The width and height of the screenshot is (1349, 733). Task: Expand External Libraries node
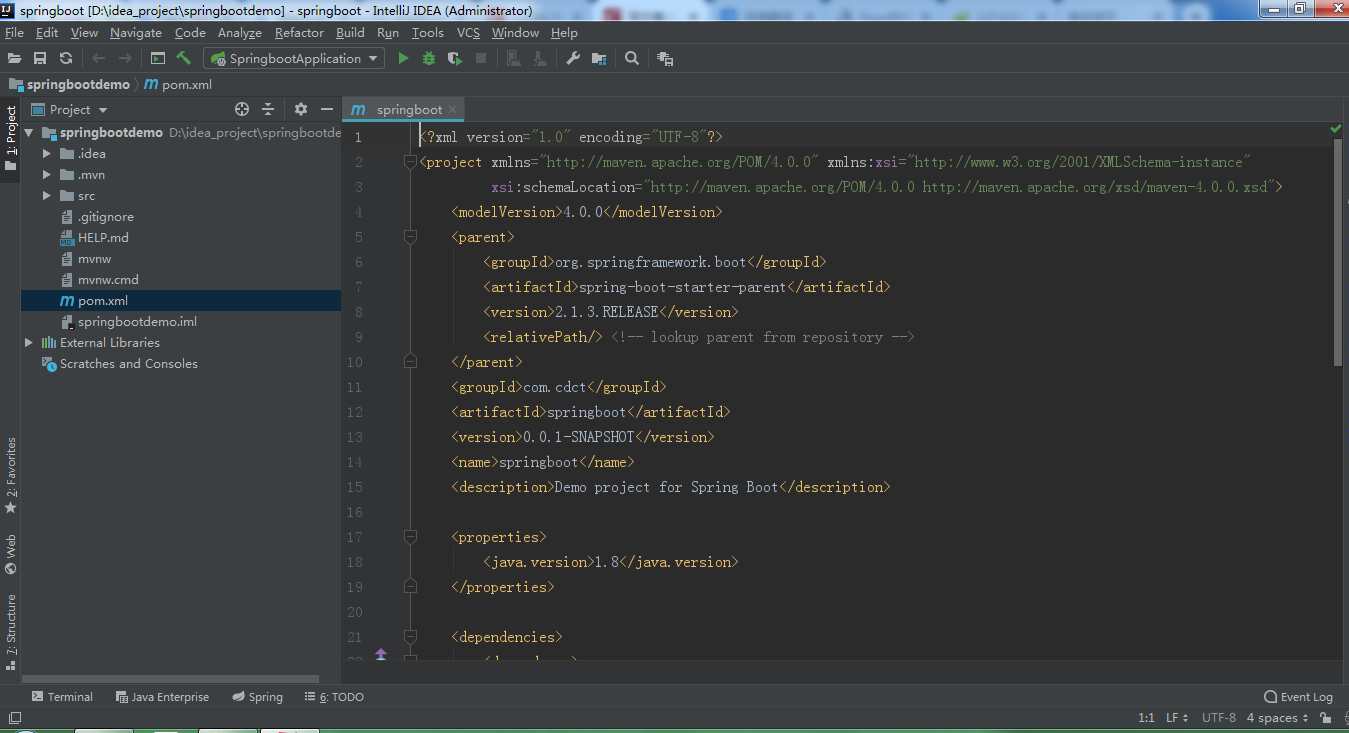29,343
